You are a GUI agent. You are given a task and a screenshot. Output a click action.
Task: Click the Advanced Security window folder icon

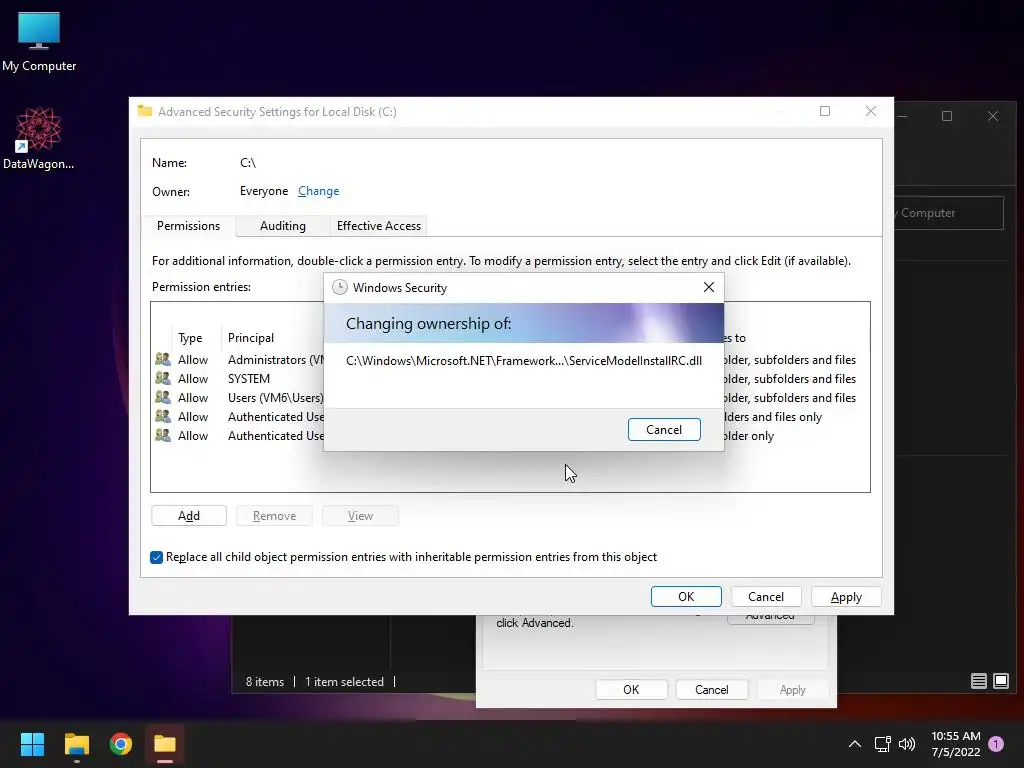coord(145,111)
